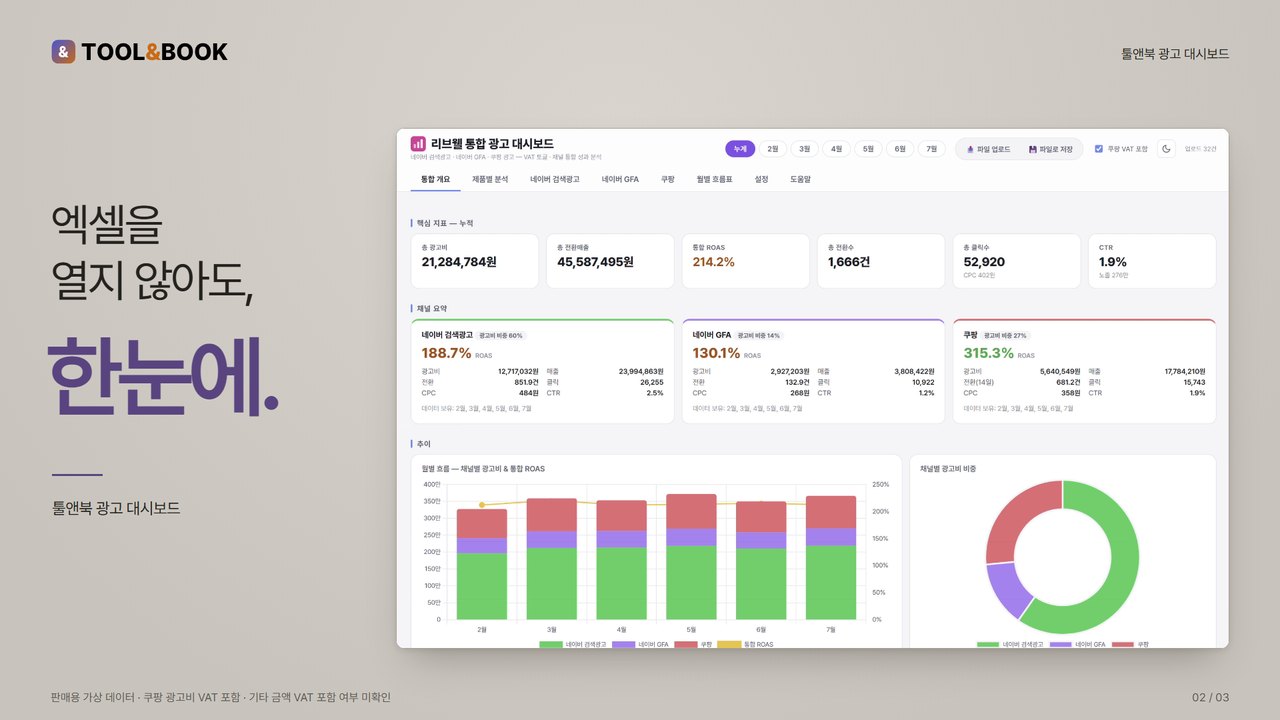This screenshot has width=1280, height=720.
Task: Click the 총 전환수 value 1,666건
Action: tap(849, 262)
